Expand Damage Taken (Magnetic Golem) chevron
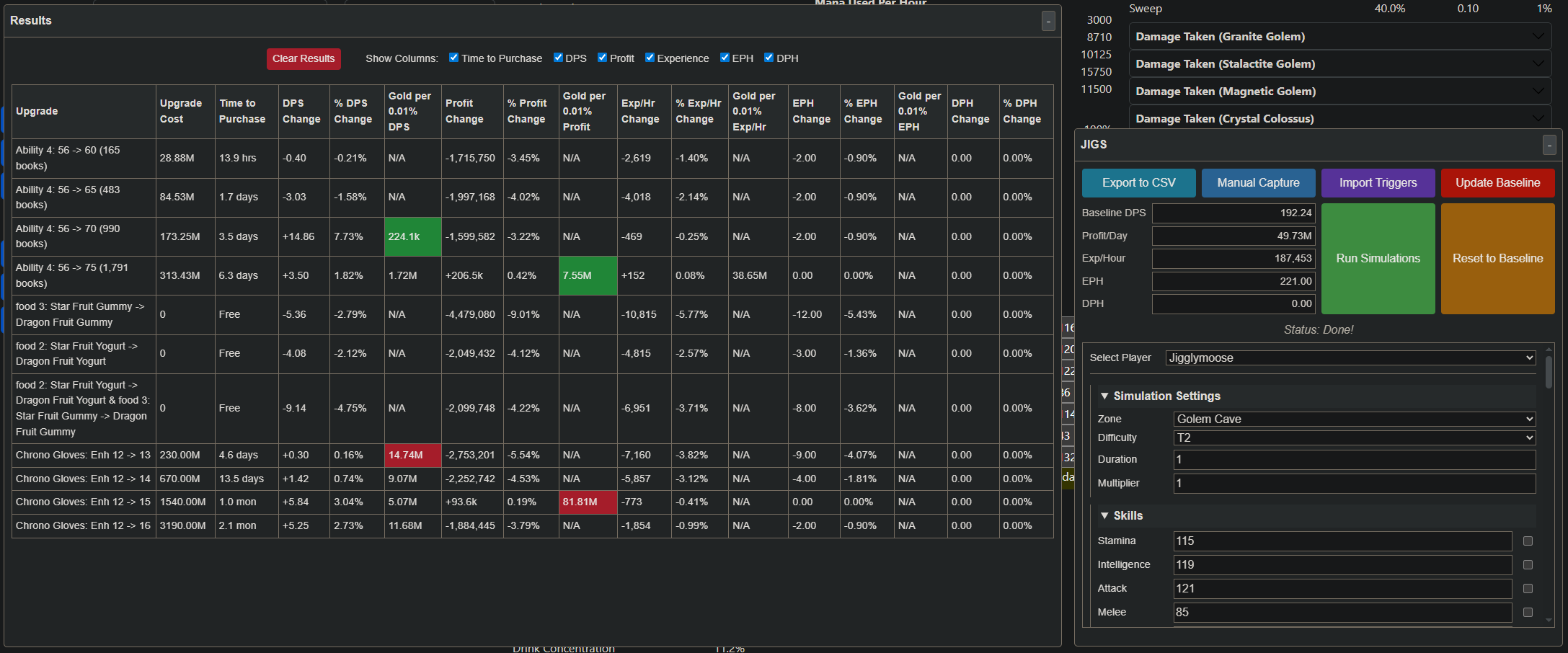 [1538, 92]
